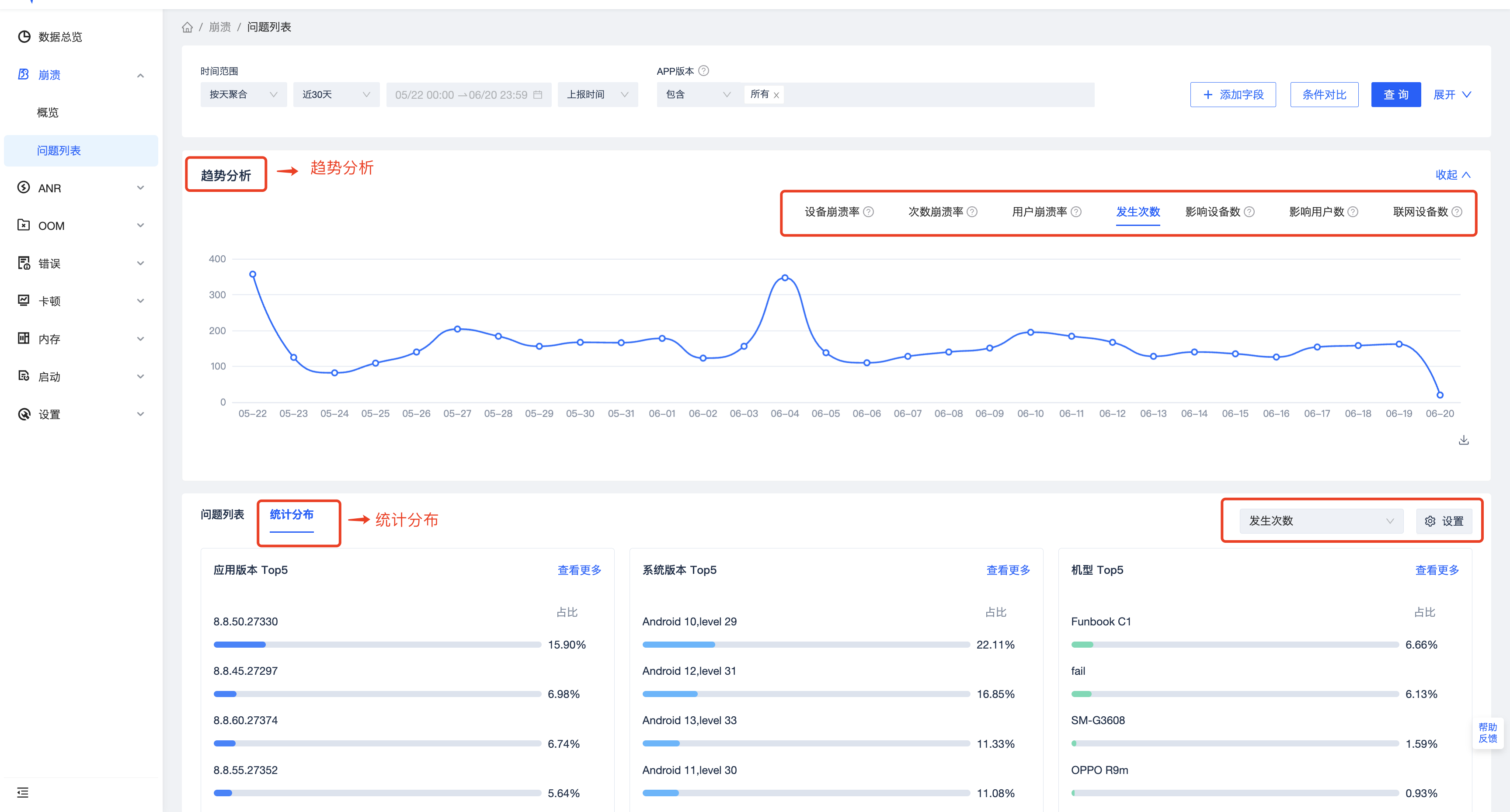This screenshot has height=812, width=1510.
Task: Open 查看更多 for 应用版本 Top5
Action: click(x=579, y=570)
